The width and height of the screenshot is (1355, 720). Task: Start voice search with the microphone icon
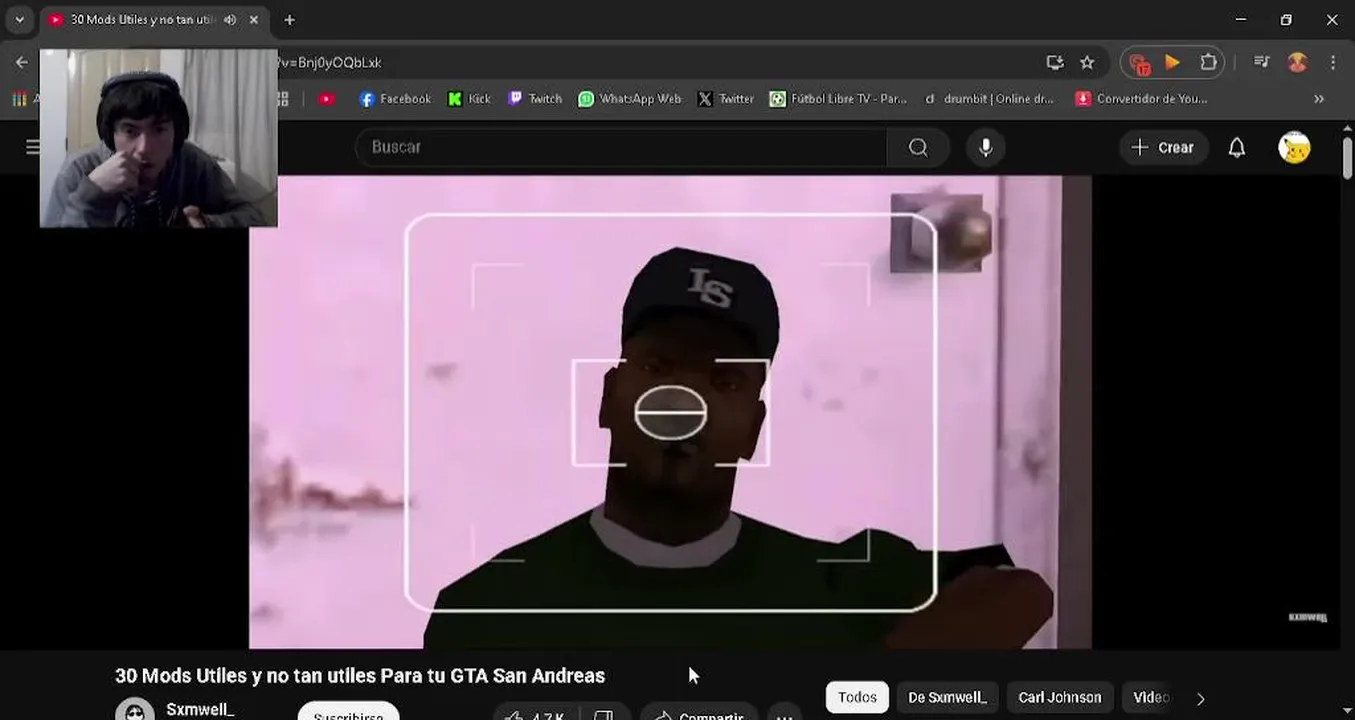[x=986, y=147]
